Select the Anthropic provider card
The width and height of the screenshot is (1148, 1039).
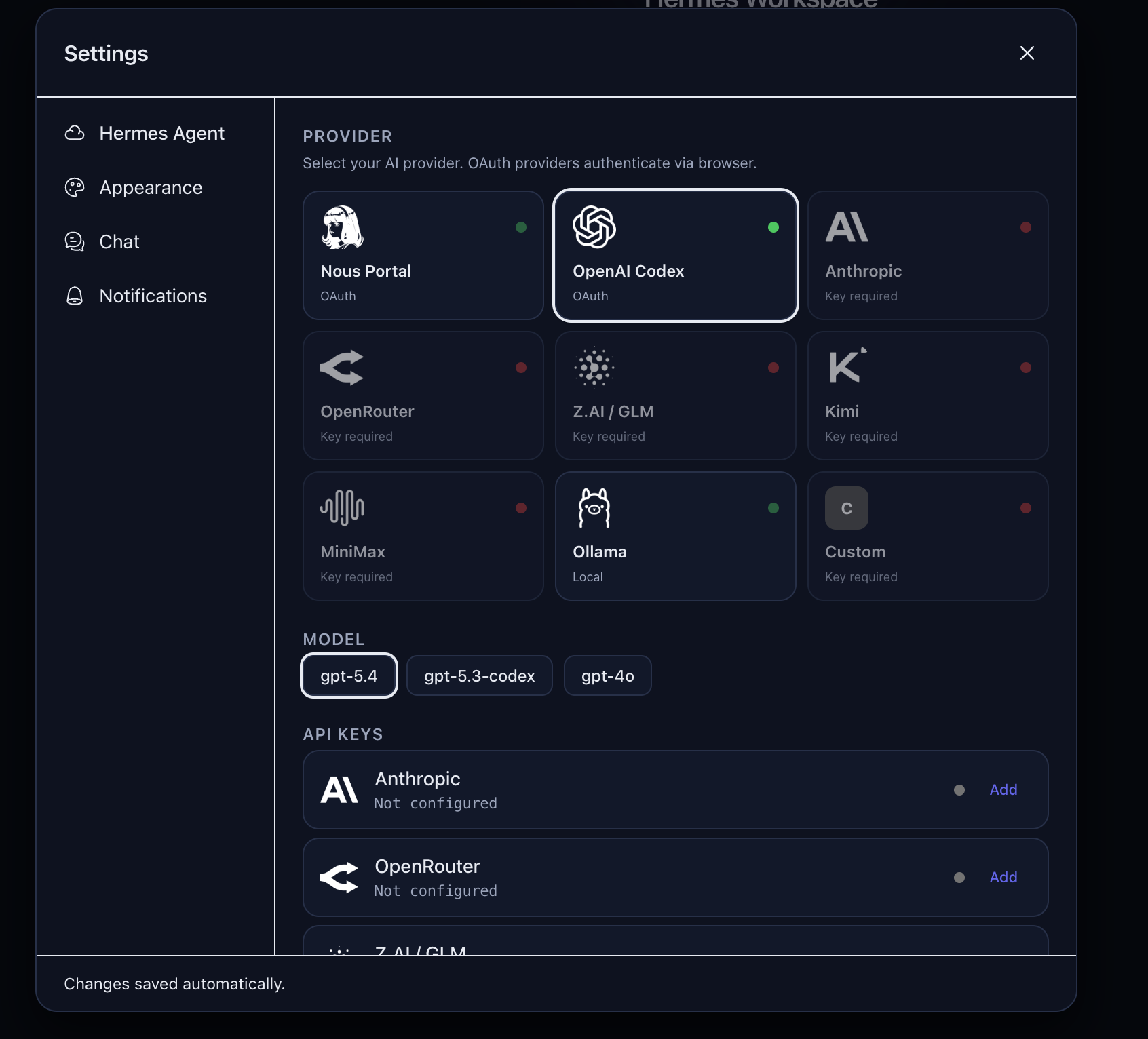[928, 255]
